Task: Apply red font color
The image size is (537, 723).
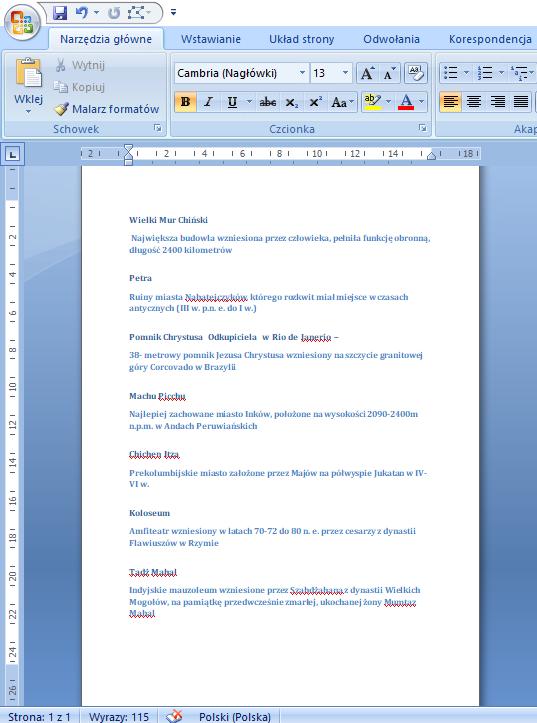Action: click(x=406, y=102)
